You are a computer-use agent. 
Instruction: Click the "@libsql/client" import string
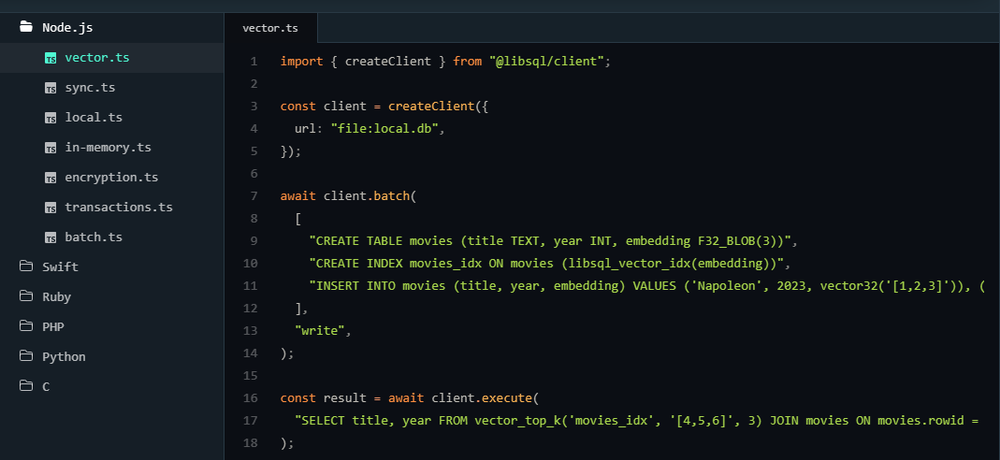547,61
